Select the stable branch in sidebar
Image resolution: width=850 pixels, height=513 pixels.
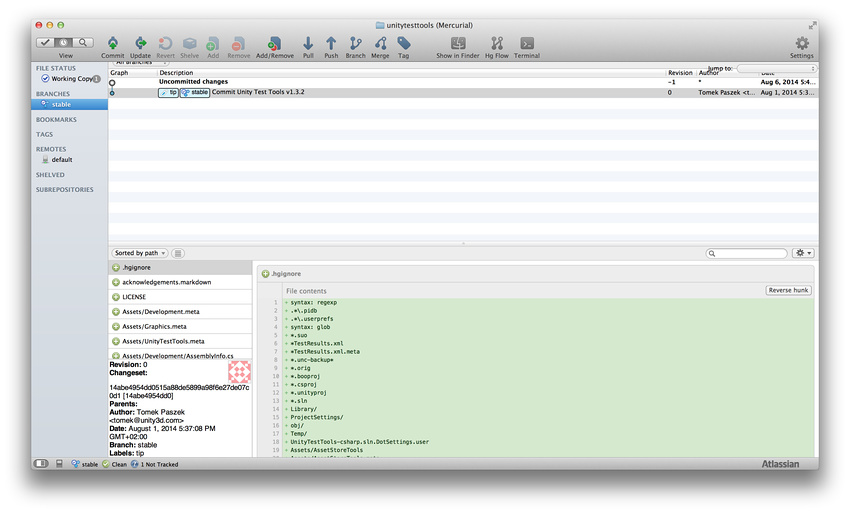click(61, 104)
